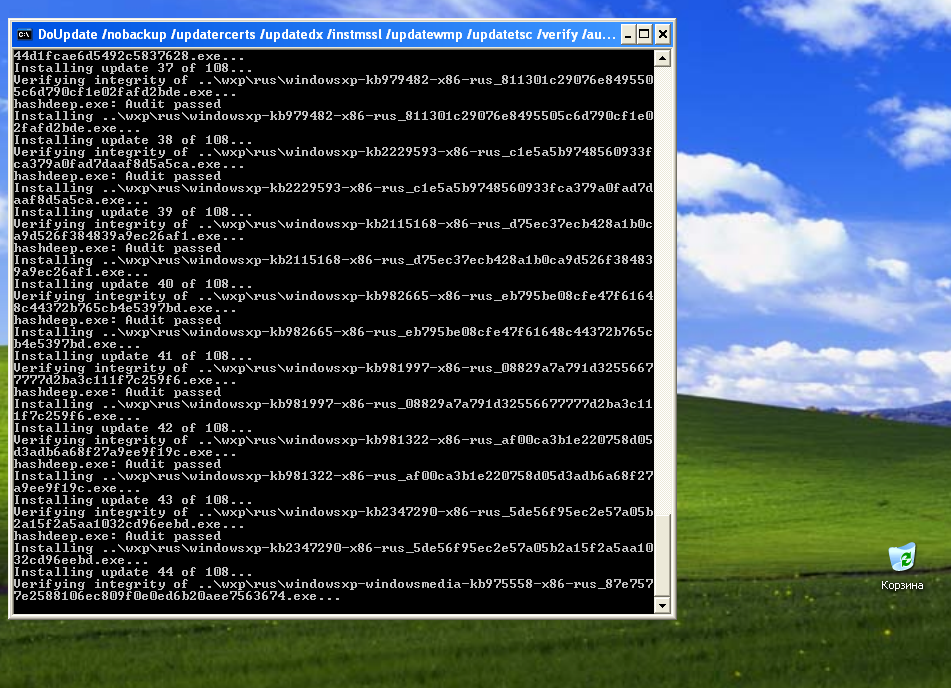Click the line "Installing update 38 of 108..."

click(133, 140)
